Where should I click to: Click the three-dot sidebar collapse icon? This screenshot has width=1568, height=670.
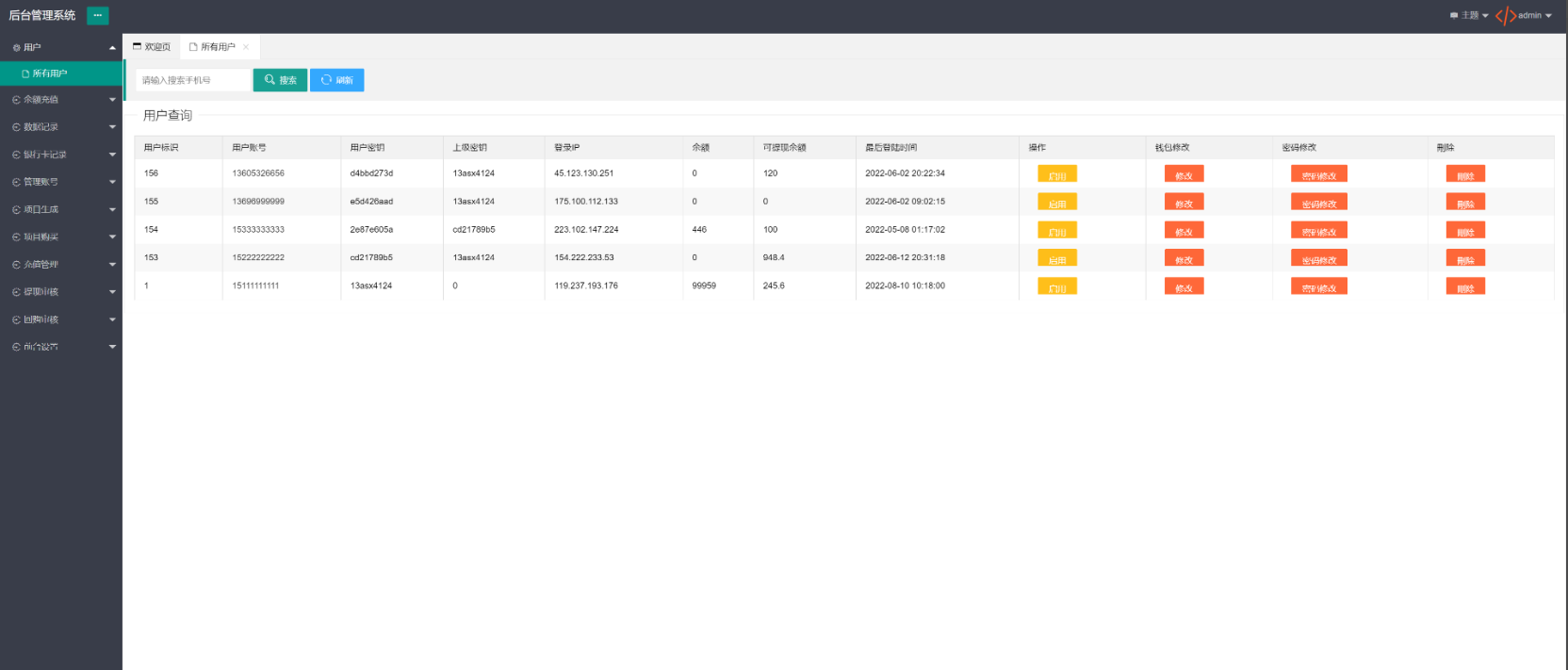97,15
